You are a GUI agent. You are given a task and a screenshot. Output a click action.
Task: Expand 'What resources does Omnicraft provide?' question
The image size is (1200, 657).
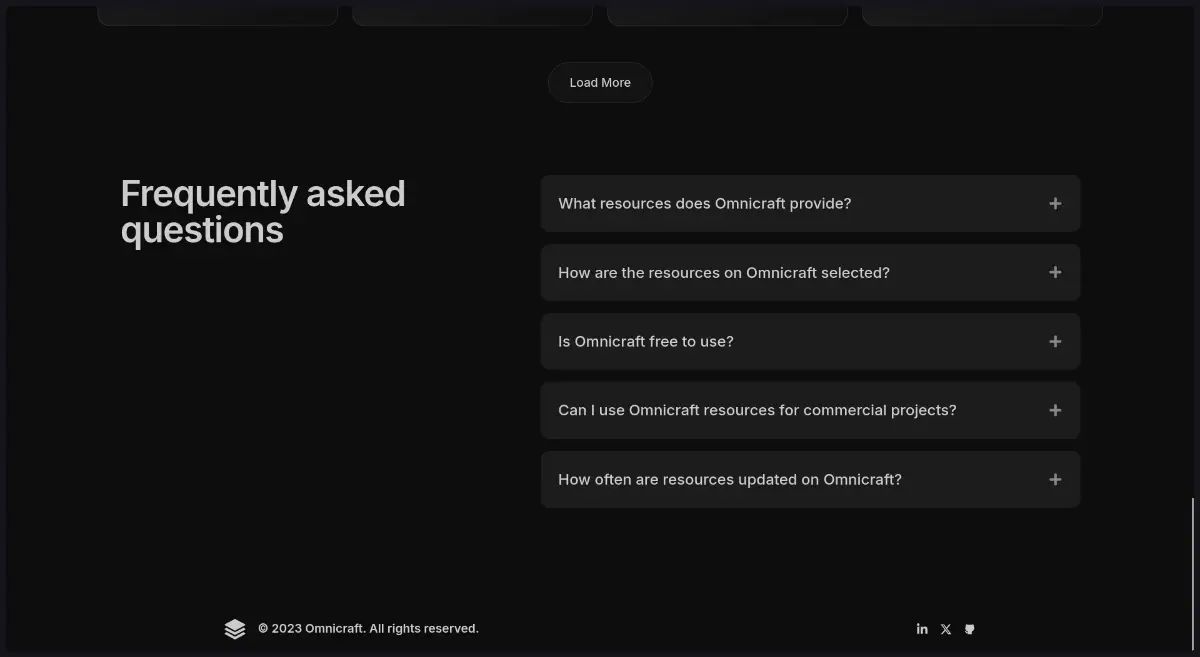pos(705,204)
